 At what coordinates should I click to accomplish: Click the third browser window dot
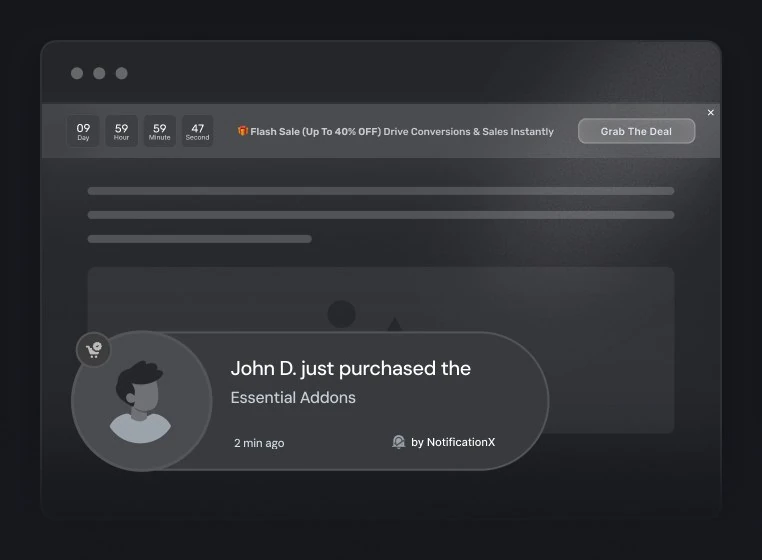pyautogui.click(x=121, y=73)
